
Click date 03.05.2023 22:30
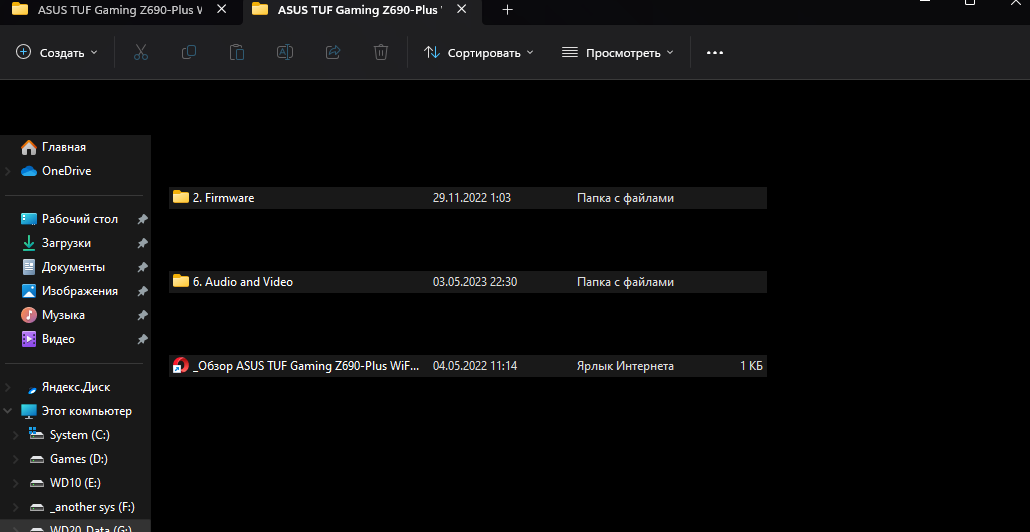pos(475,282)
